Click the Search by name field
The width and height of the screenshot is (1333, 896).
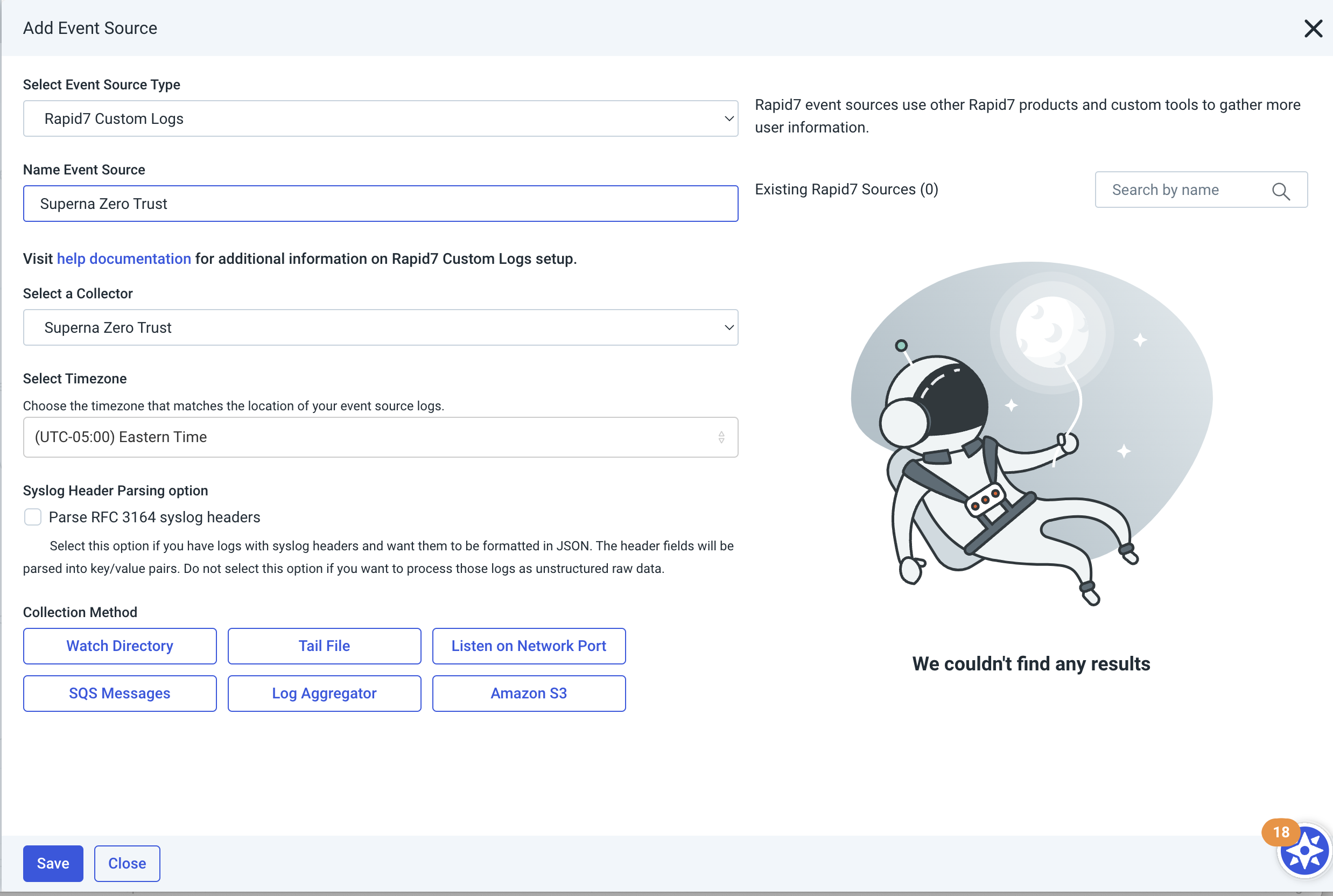coord(1188,190)
